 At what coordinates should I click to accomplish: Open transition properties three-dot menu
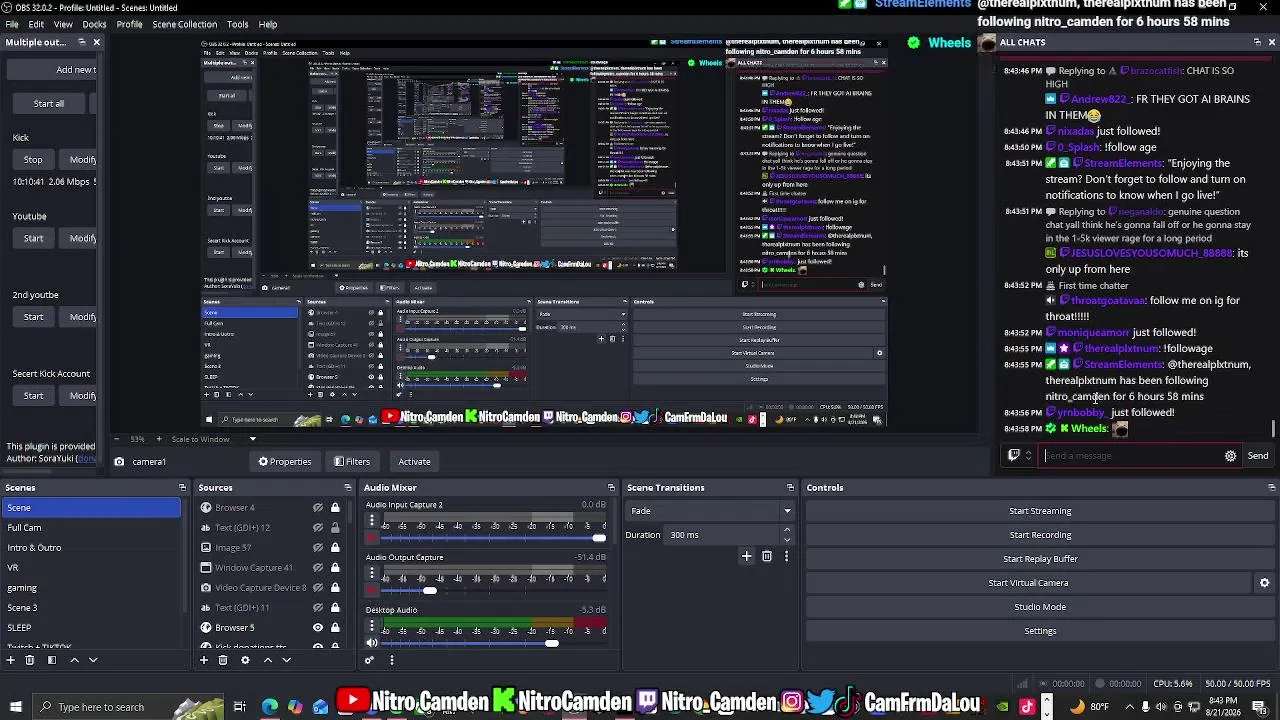click(x=786, y=556)
